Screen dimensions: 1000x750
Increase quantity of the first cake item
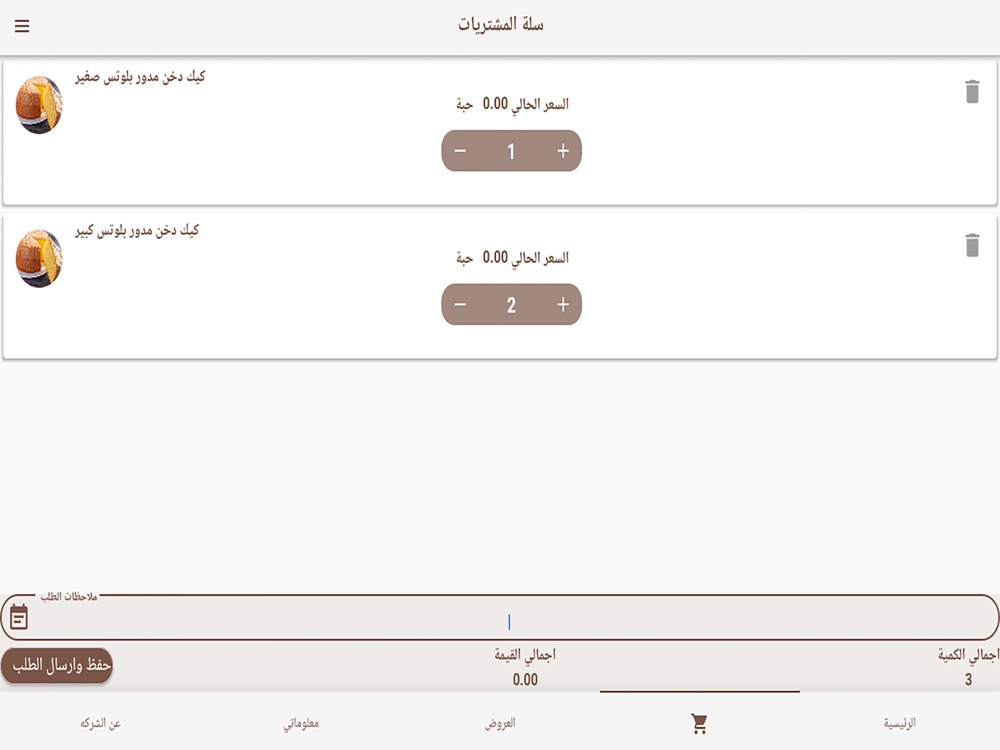(562, 151)
